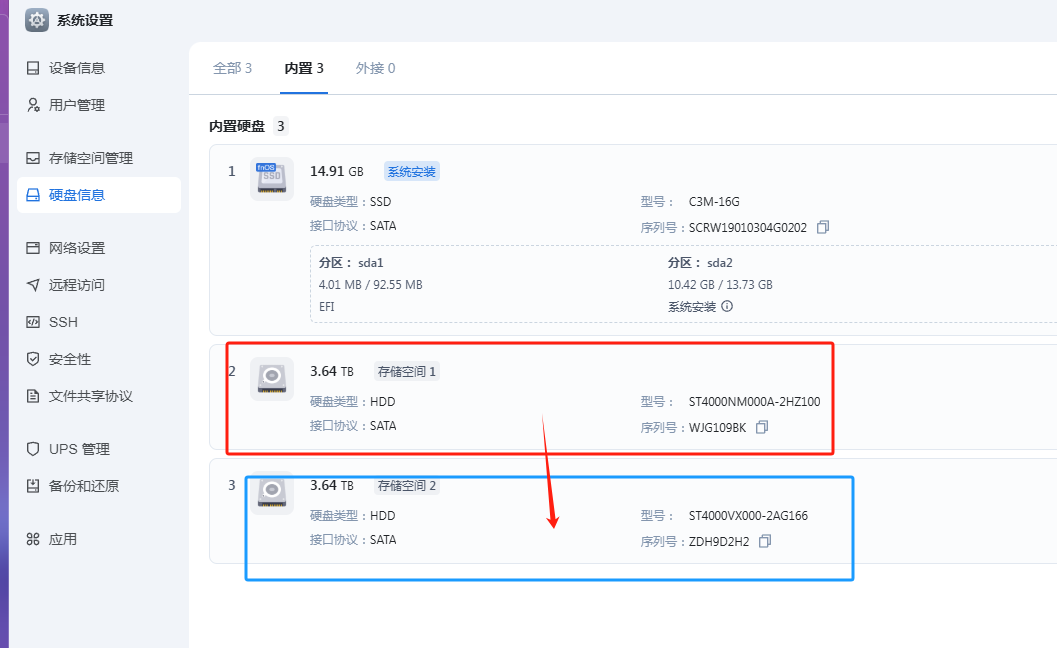Click the 网络设置 icon
Image resolution: width=1057 pixels, height=648 pixels.
pos(33,248)
